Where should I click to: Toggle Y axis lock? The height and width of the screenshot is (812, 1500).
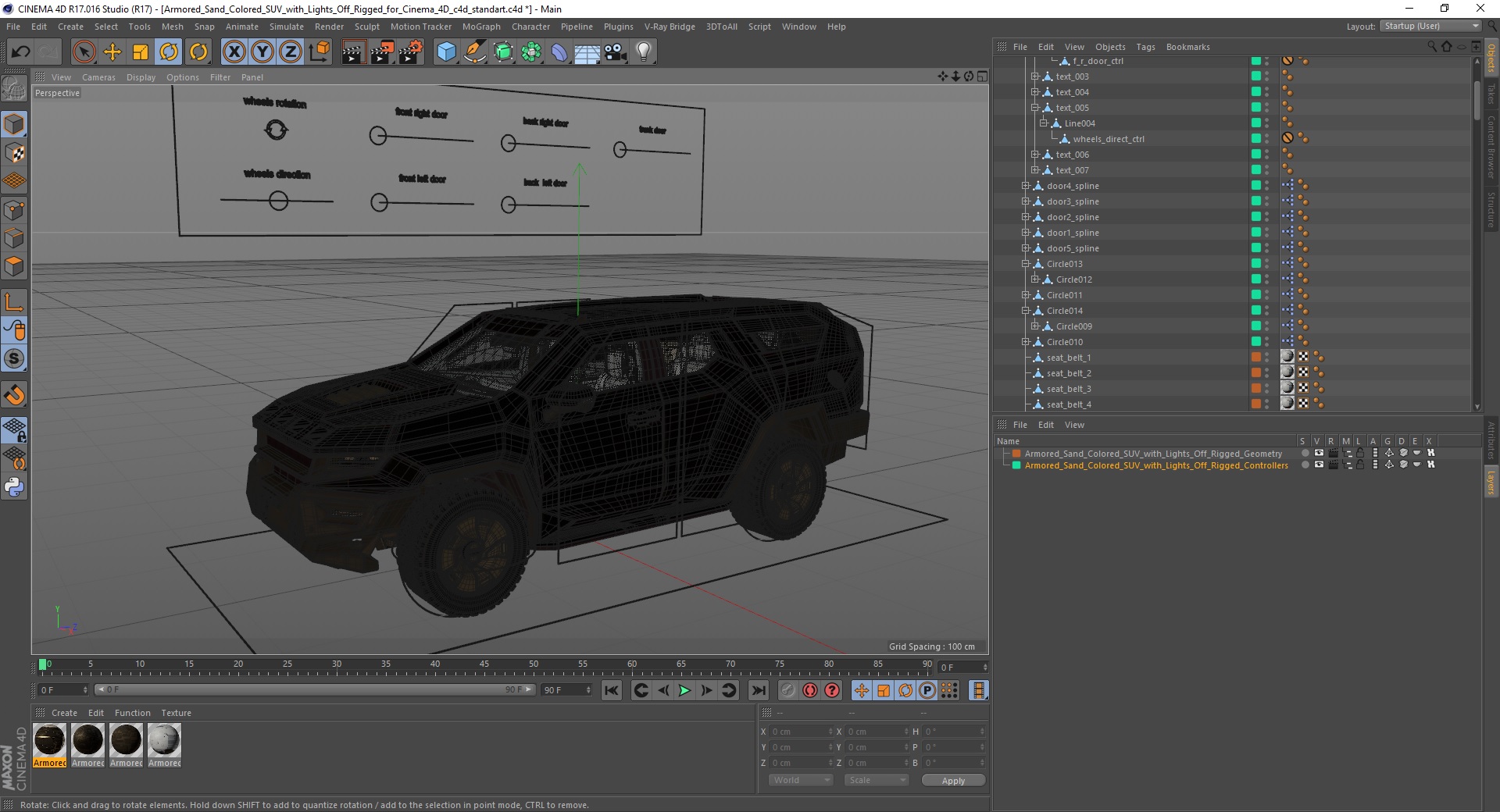[x=262, y=52]
